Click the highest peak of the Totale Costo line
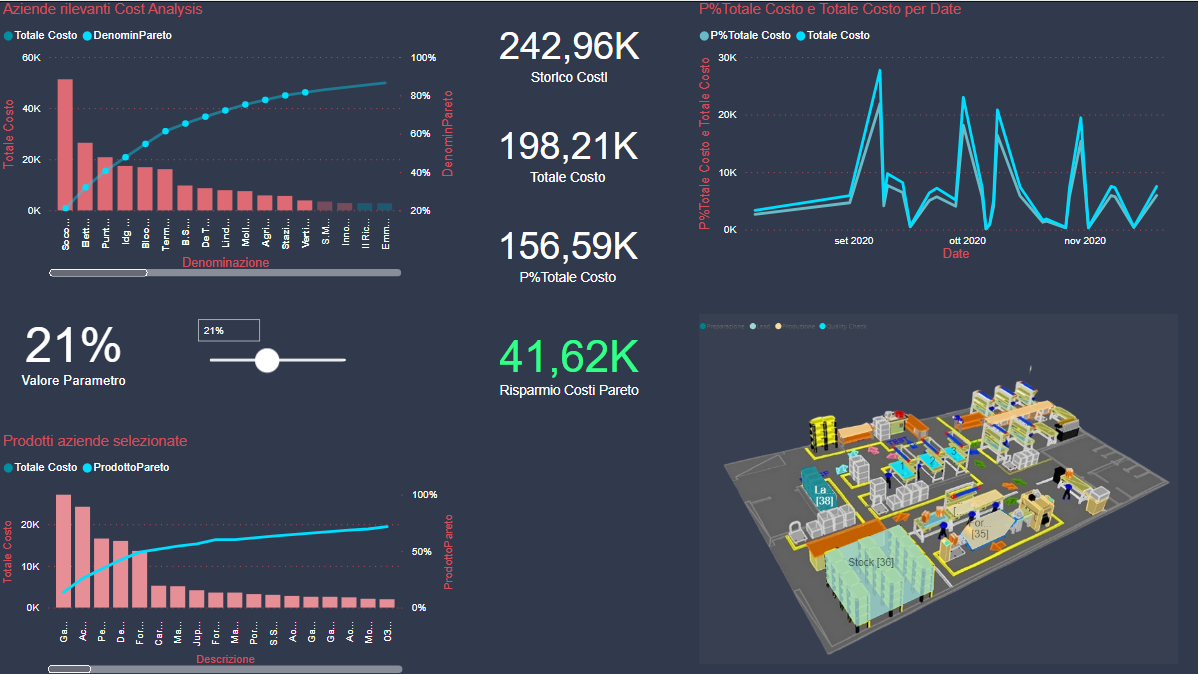This screenshot has width=1198, height=674. pyautogui.click(x=879, y=70)
